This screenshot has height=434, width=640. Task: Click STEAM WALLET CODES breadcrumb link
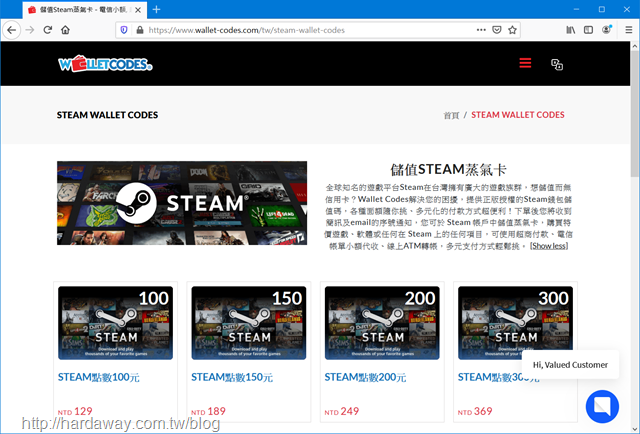(518, 115)
